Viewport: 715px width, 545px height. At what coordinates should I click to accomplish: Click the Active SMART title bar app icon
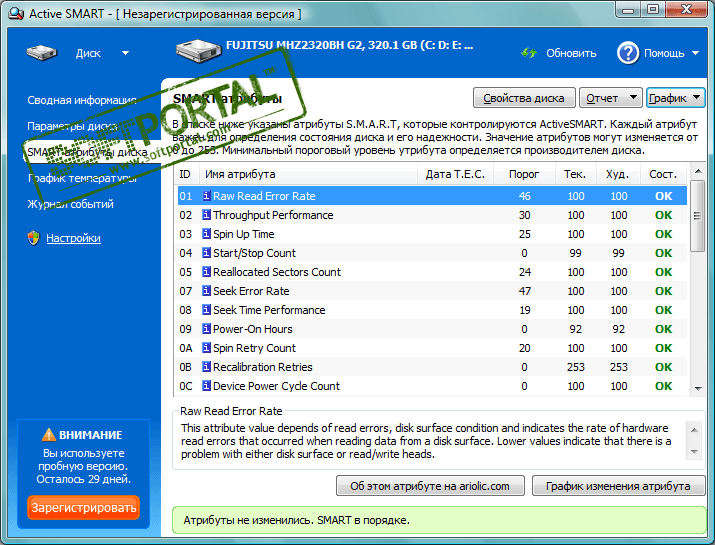click(16, 13)
